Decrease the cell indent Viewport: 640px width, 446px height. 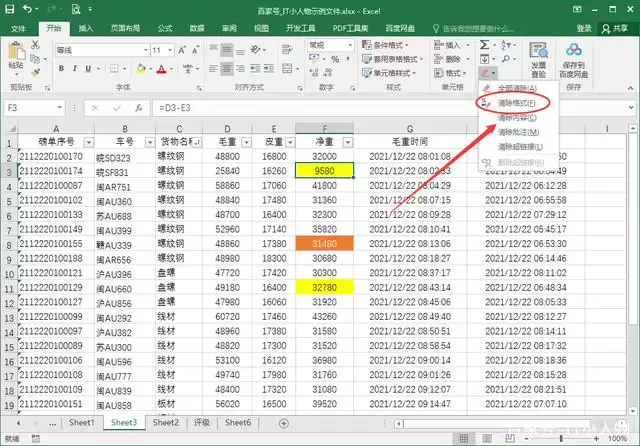coord(255,68)
